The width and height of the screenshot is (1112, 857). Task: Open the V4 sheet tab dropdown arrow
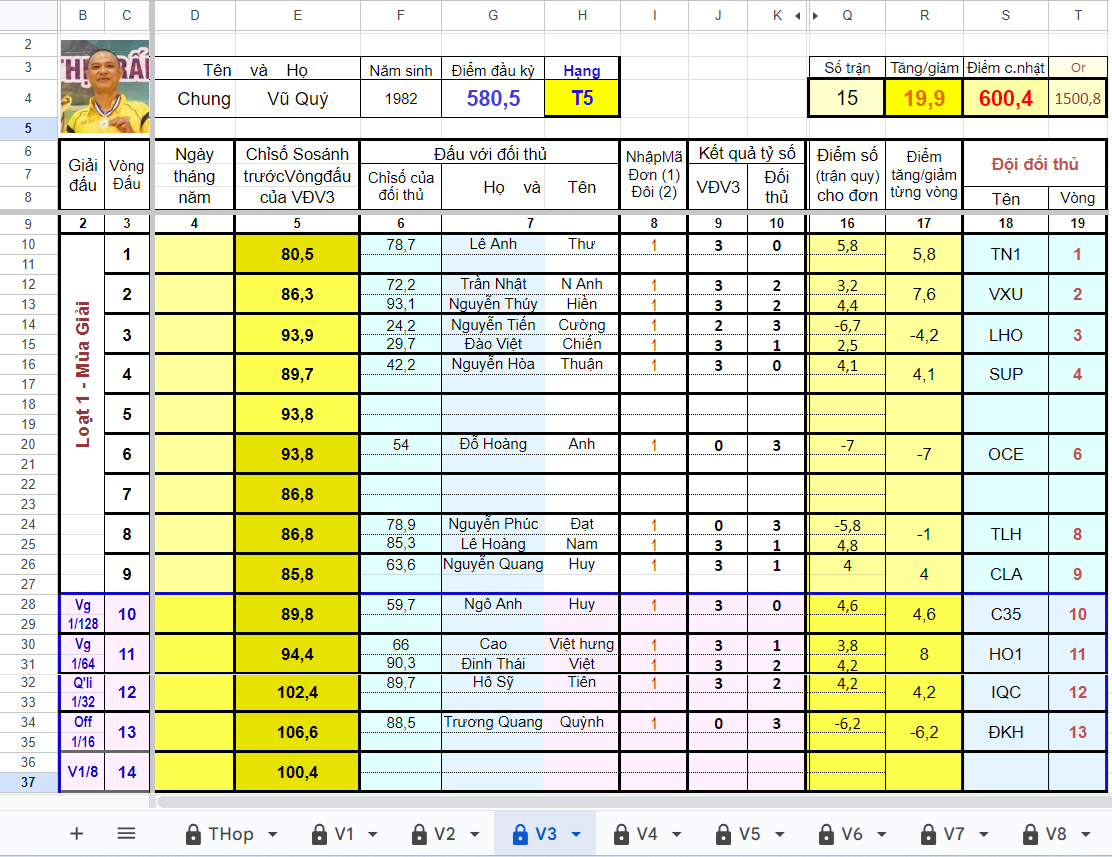tap(676, 834)
